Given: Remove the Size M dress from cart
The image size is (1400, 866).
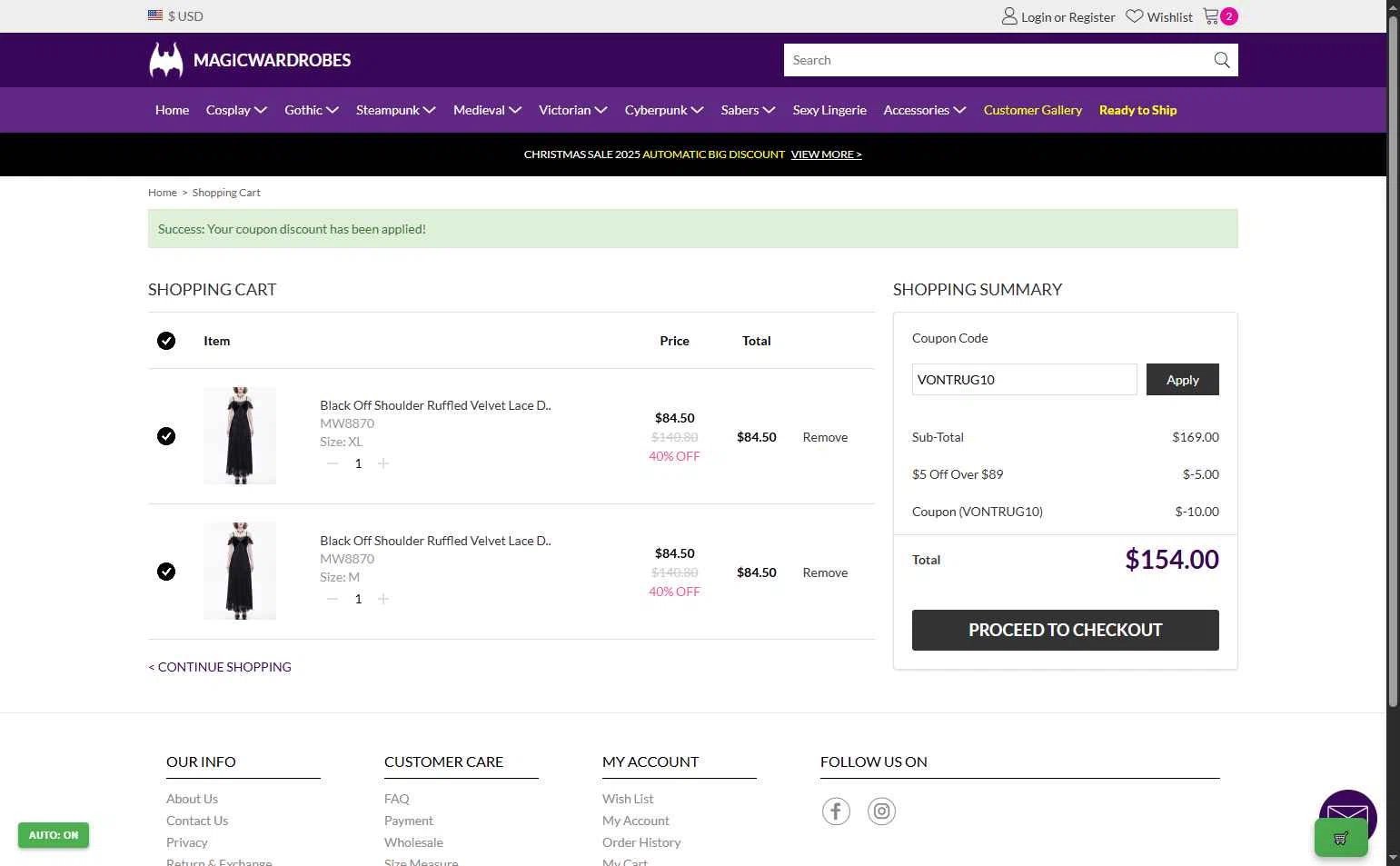Looking at the screenshot, I should pyautogui.click(x=825, y=572).
